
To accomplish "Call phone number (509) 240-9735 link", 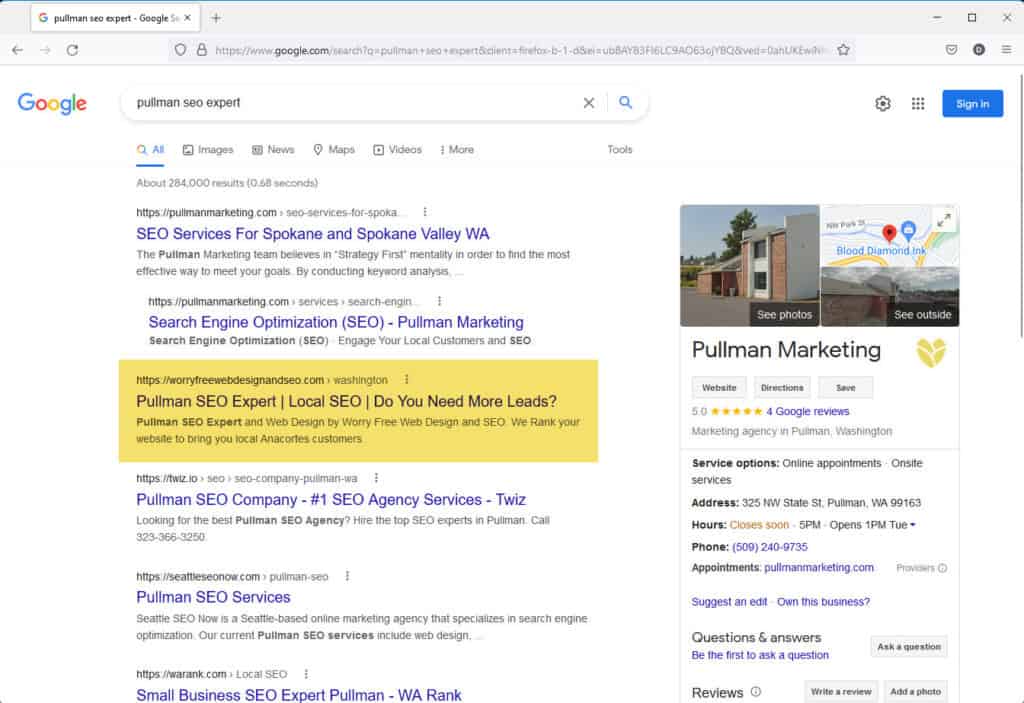I will point(770,547).
